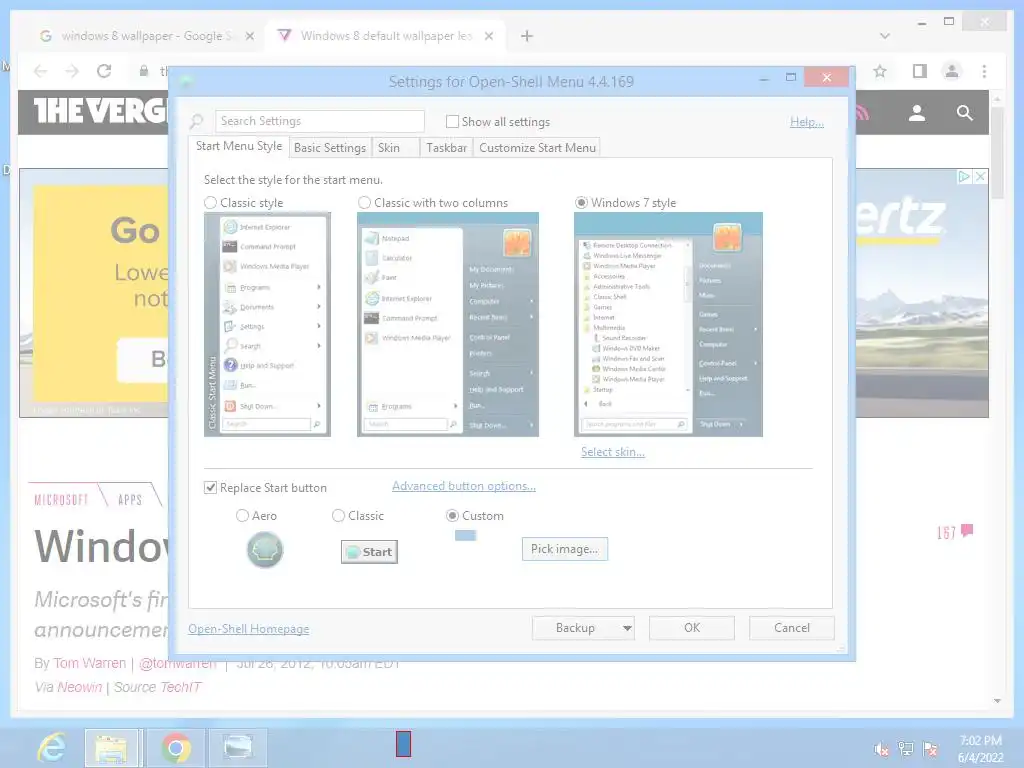Open the Apps category link
Viewport: 1024px width, 768px height.
(130, 500)
